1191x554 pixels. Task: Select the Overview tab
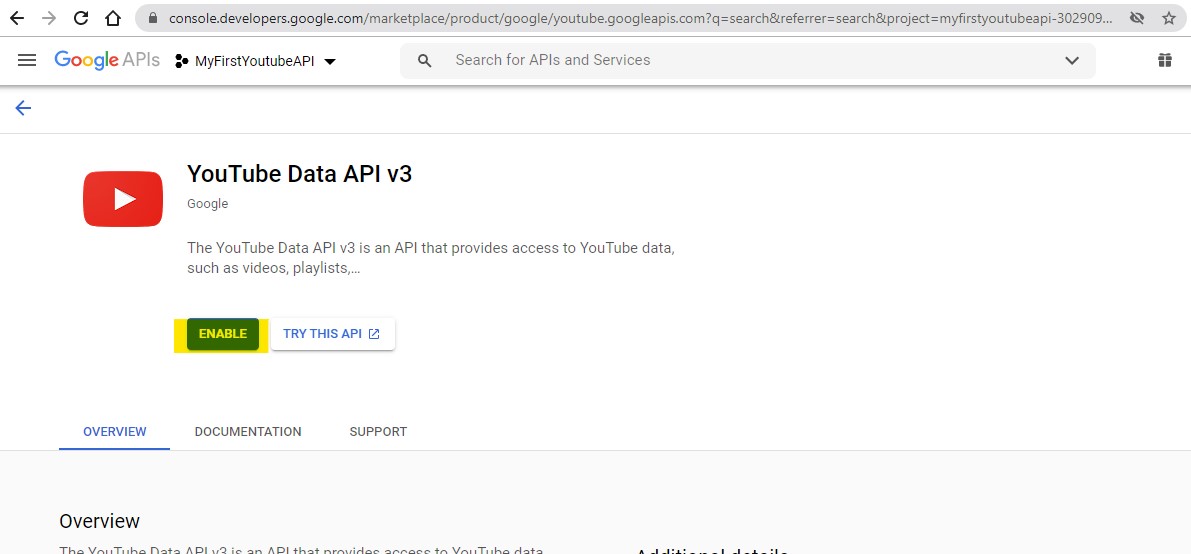click(x=114, y=432)
